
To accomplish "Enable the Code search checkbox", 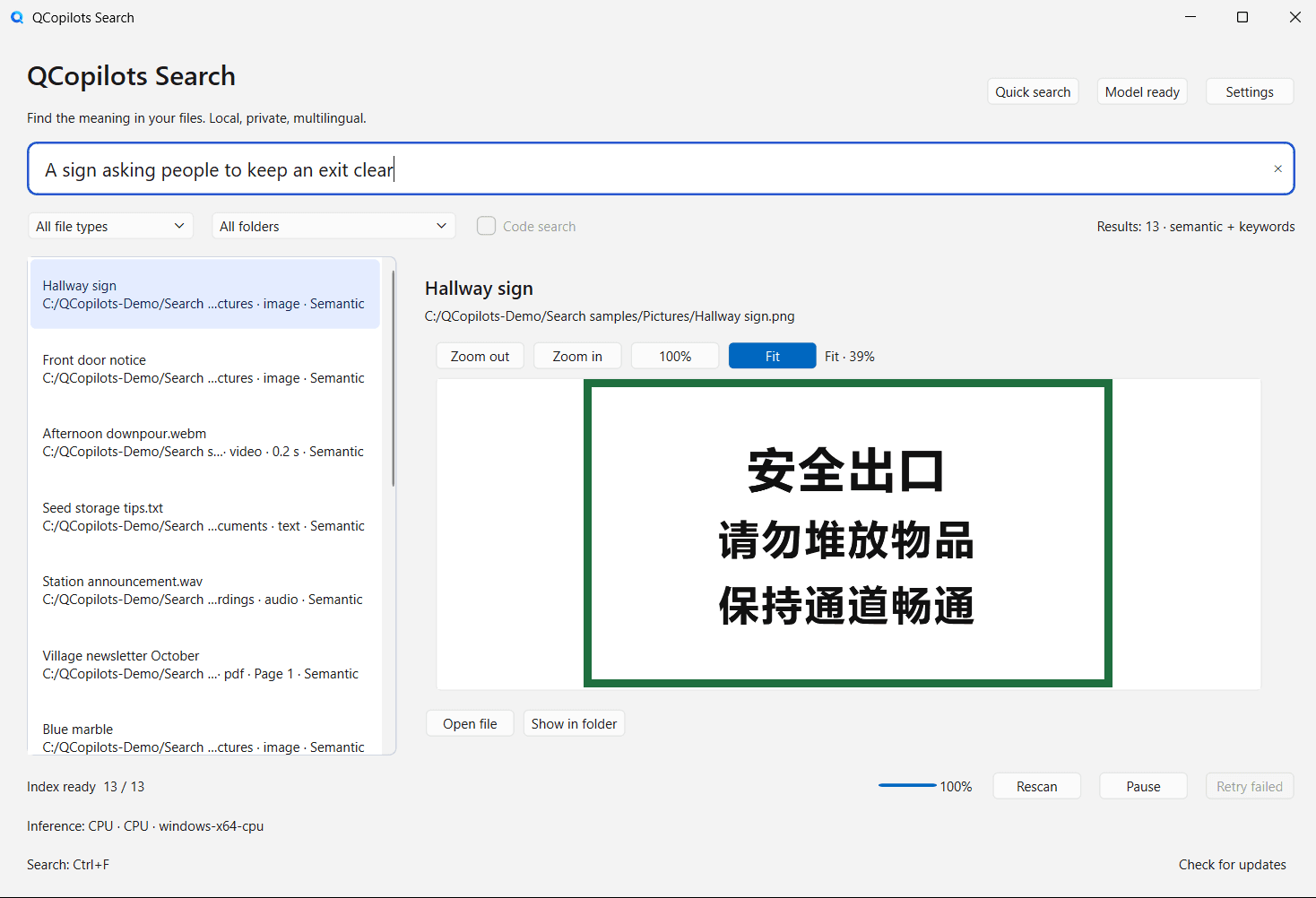I will coord(486,226).
